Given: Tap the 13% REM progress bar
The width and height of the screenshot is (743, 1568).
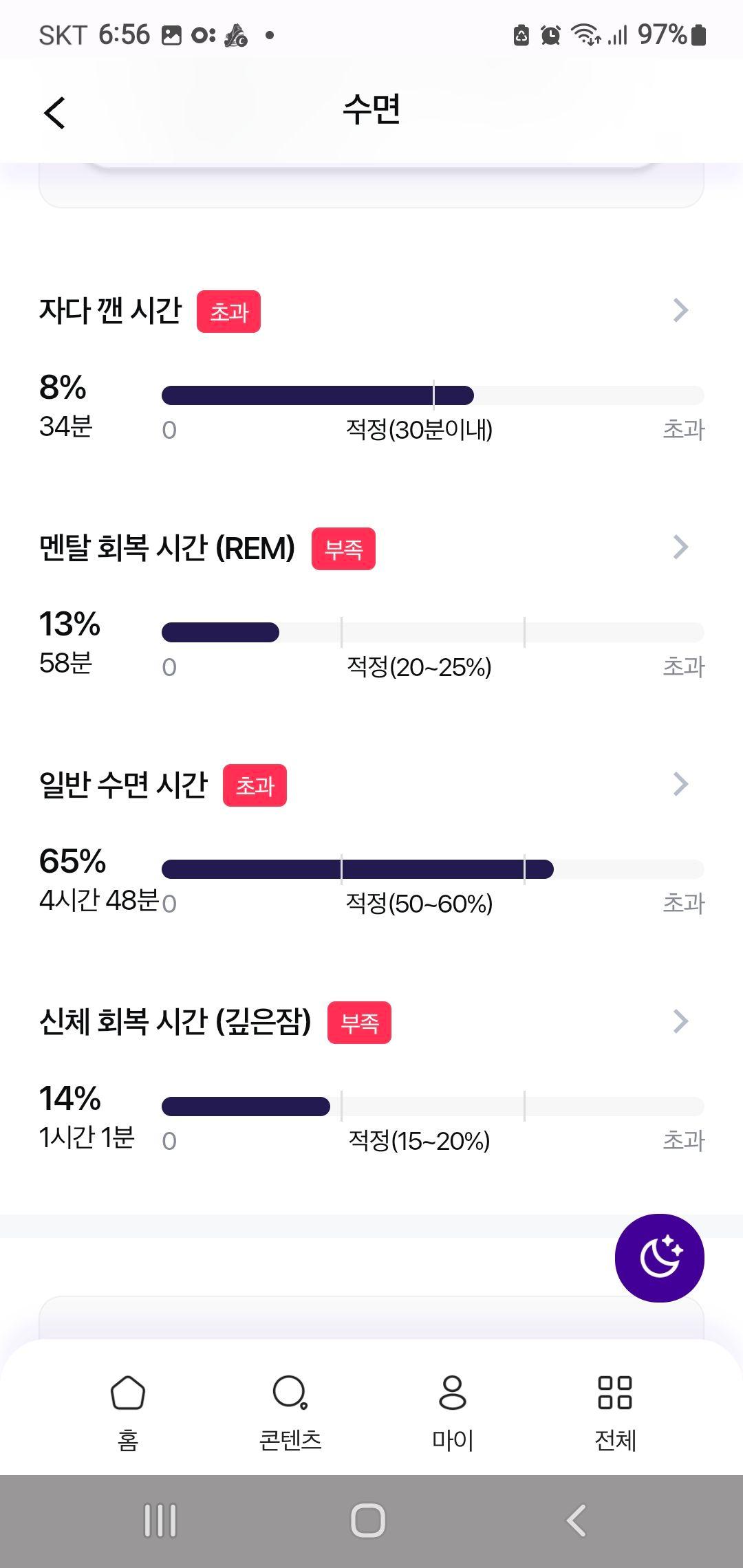Looking at the screenshot, I should [433, 632].
